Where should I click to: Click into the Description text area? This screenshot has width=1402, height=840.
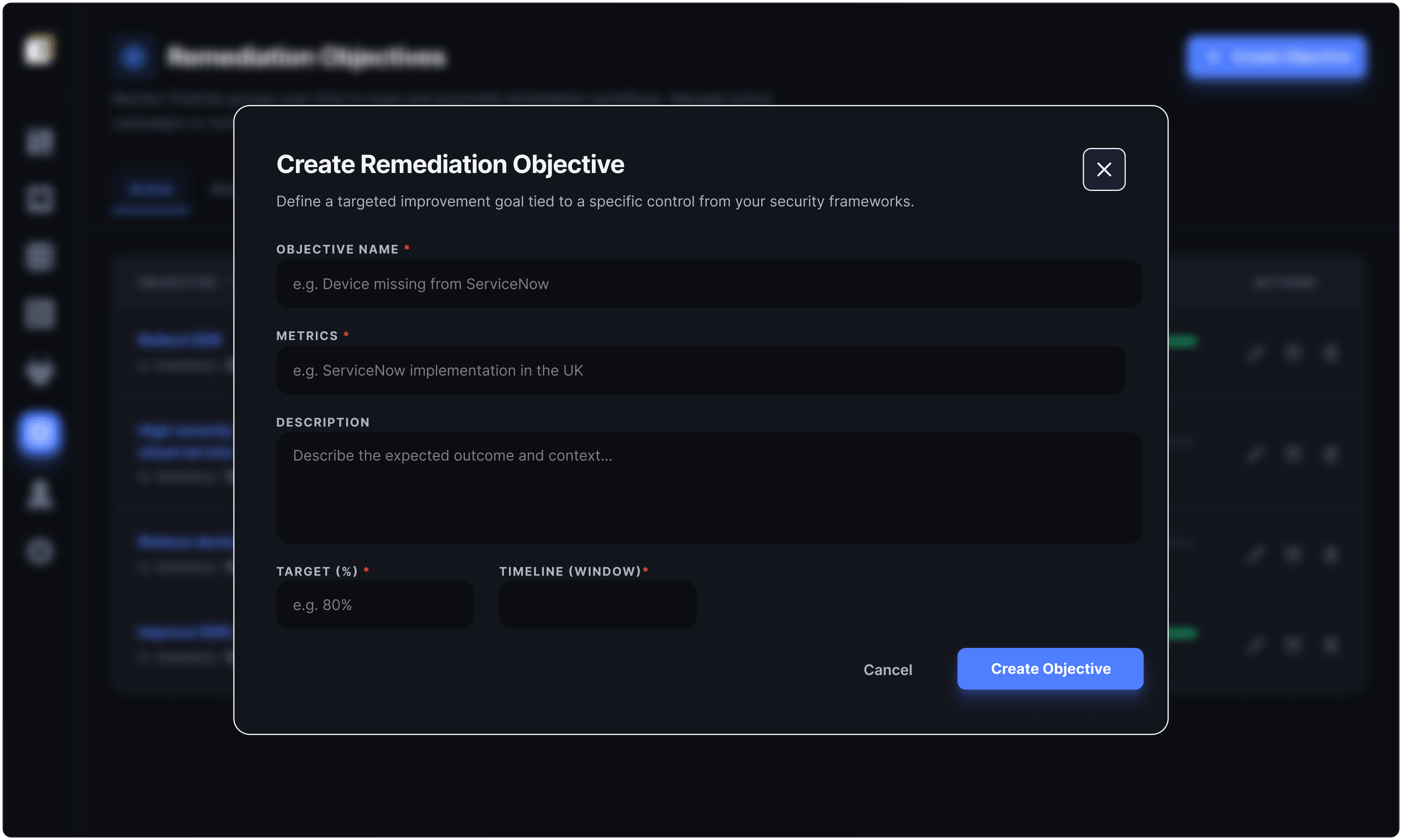pyautogui.click(x=709, y=487)
